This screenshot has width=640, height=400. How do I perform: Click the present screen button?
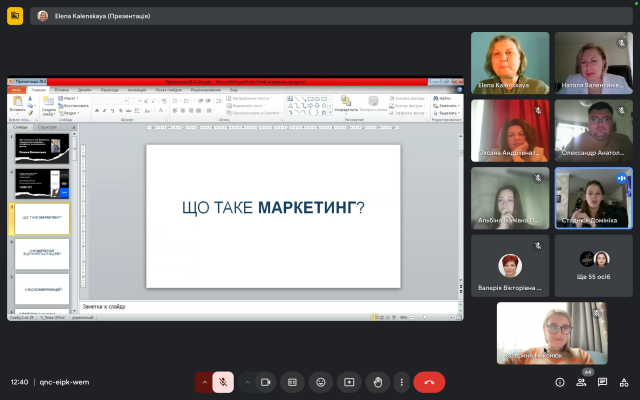point(349,381)
